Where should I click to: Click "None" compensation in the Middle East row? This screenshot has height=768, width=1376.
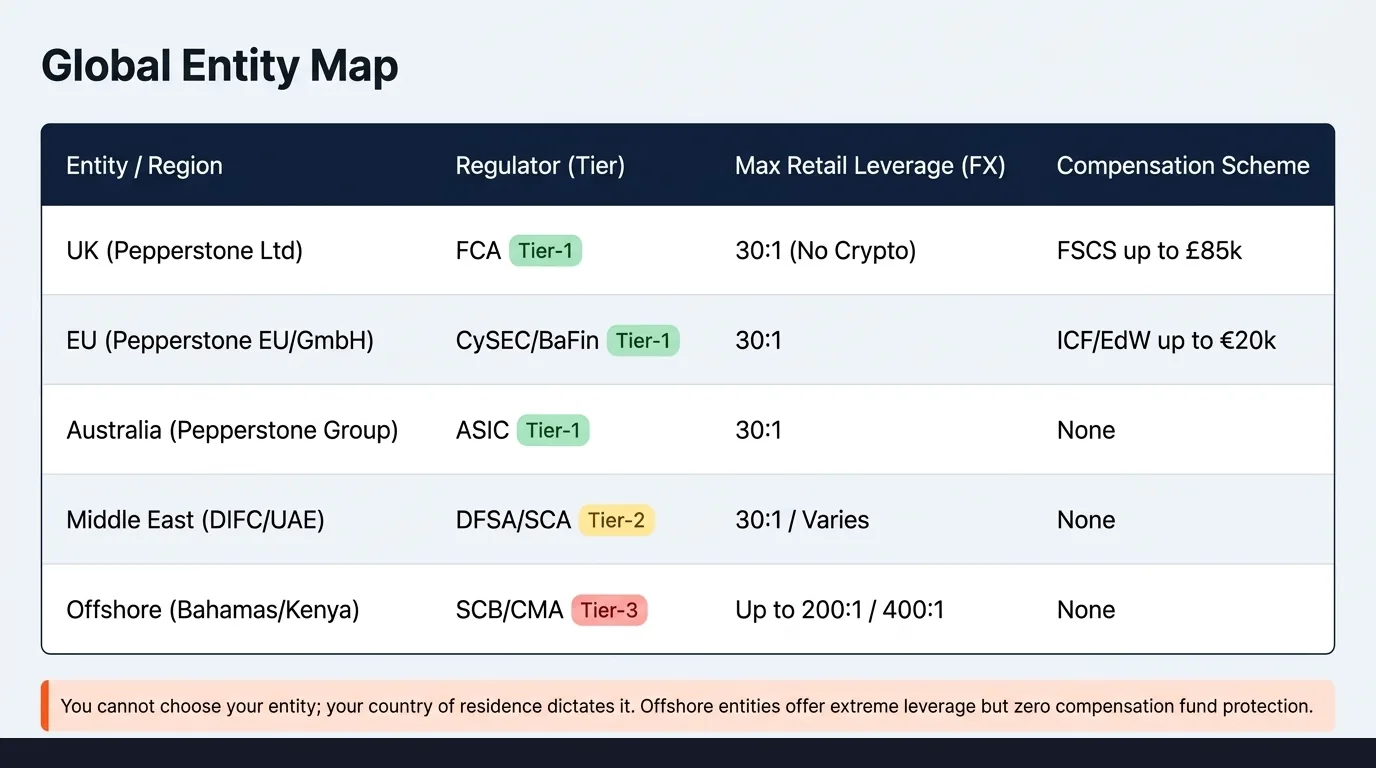click(x=1086, y=520)
